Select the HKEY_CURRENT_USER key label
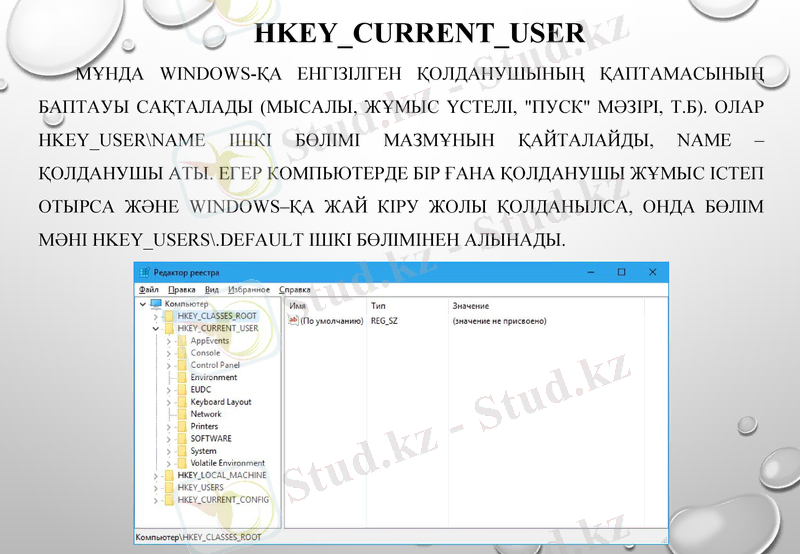Viewport: 800px width, 554px height. click(218, 329)
